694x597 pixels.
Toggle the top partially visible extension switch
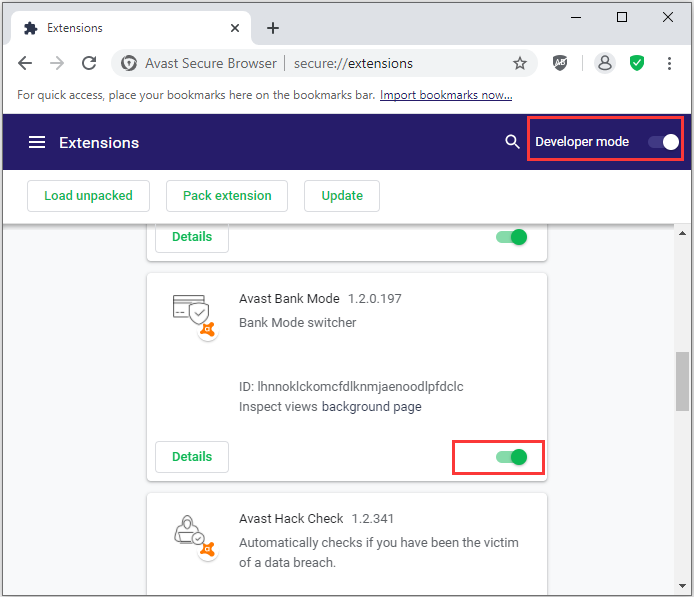tap(512, 237)
